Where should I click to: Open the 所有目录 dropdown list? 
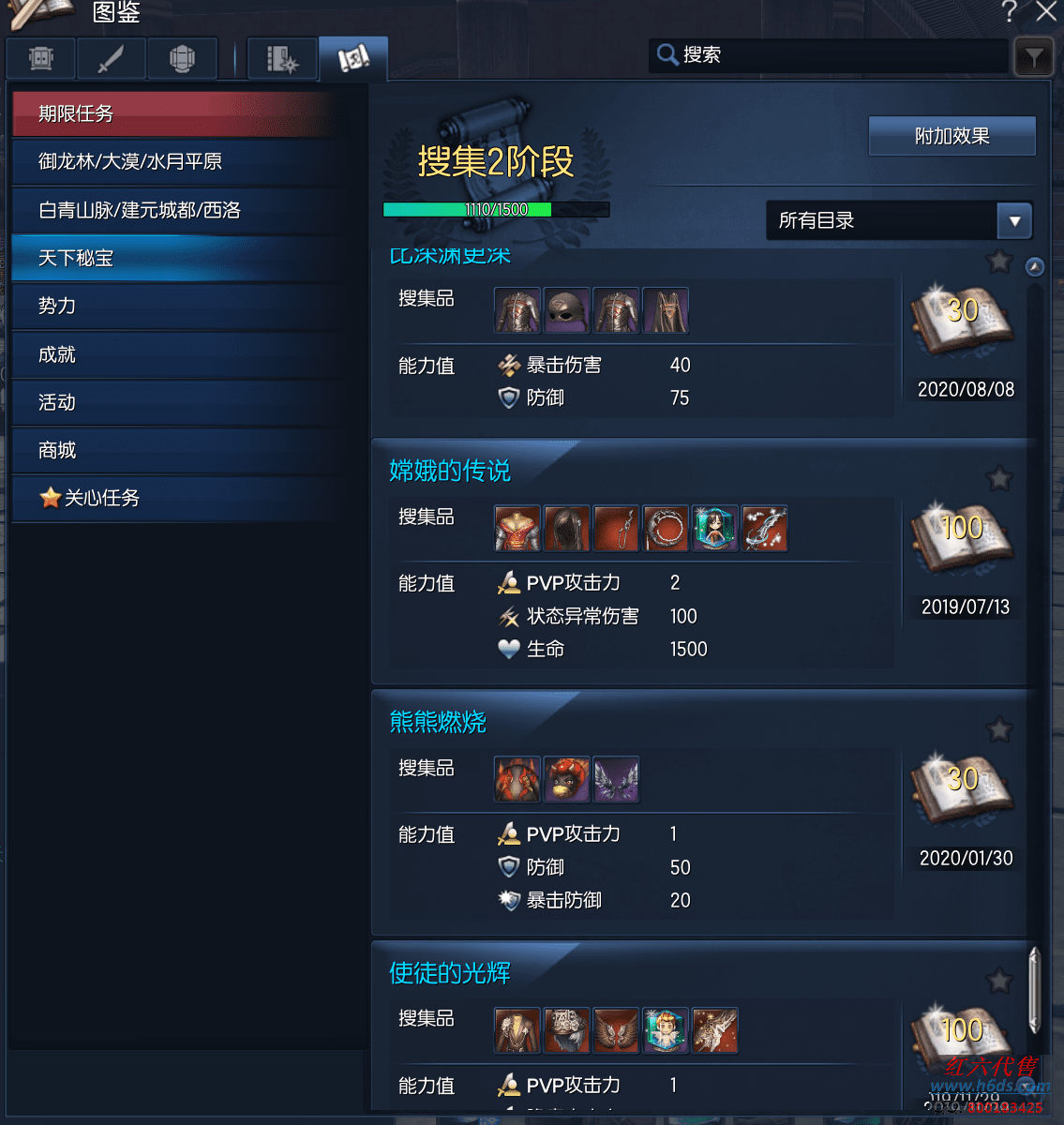point(899,220)
